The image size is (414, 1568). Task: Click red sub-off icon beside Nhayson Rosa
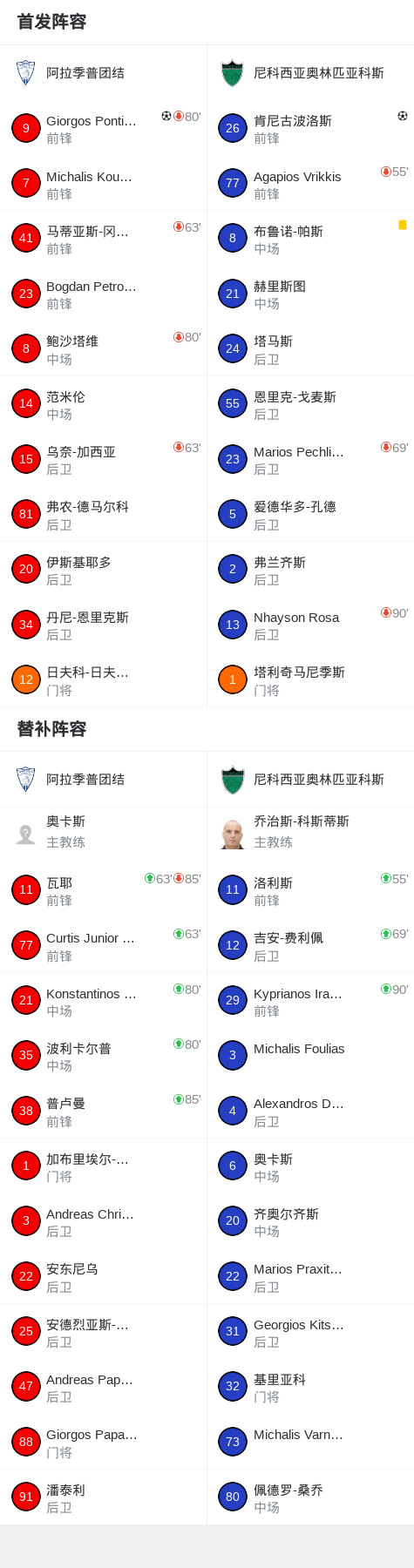(x=386, y=612)
